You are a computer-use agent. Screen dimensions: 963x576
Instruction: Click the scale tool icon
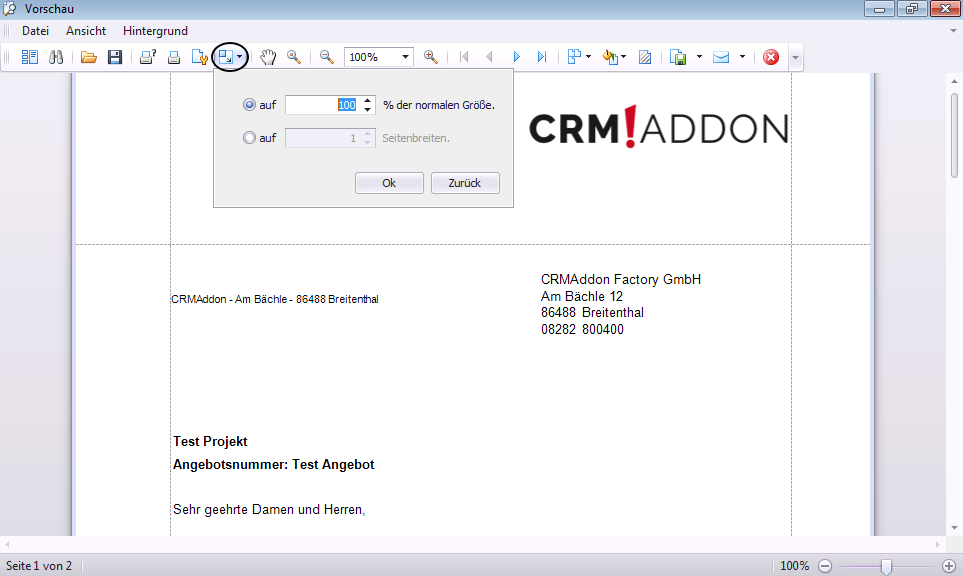tap(225, 57)
